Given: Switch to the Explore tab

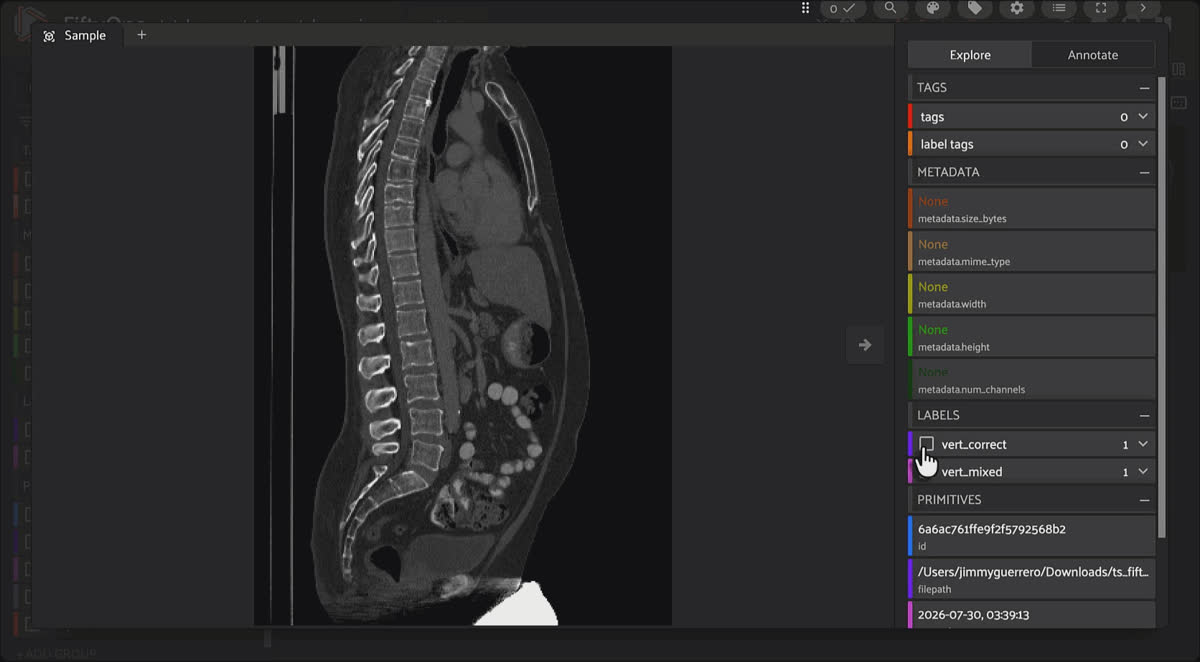Looking at the screenshot, I should (x=970, y=55).
